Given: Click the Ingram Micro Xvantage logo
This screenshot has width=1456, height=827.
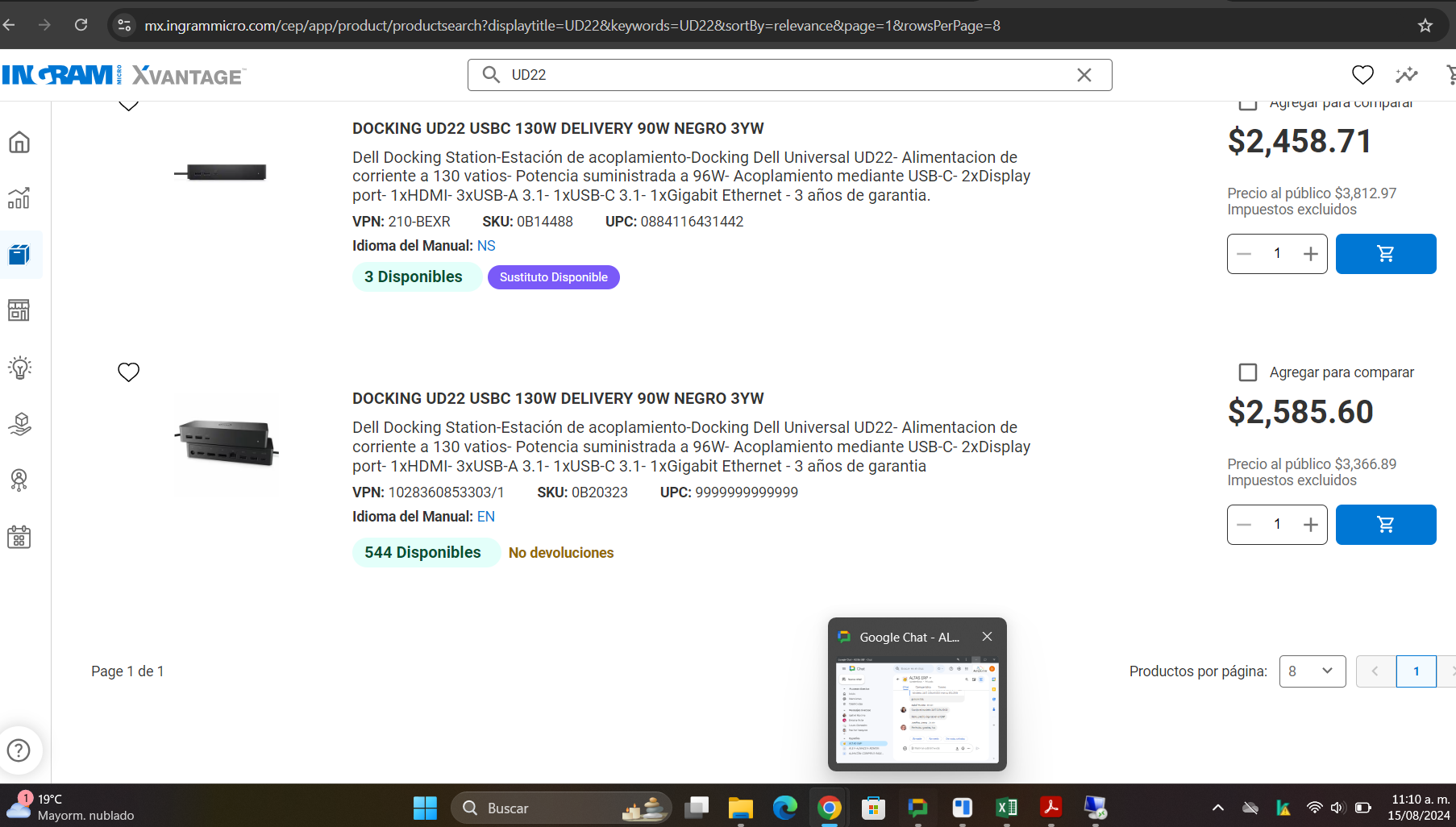Looking at the screenshot, I should point(123,75).
